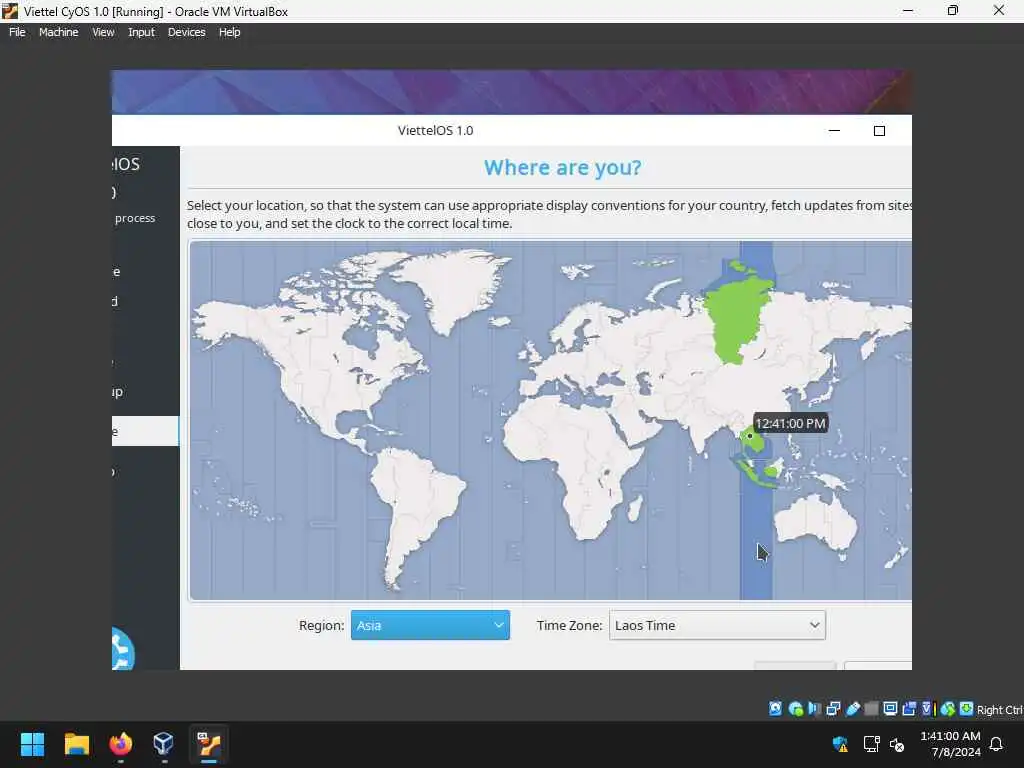Click Australia on the world map
1024x768 pixels.
816,522
